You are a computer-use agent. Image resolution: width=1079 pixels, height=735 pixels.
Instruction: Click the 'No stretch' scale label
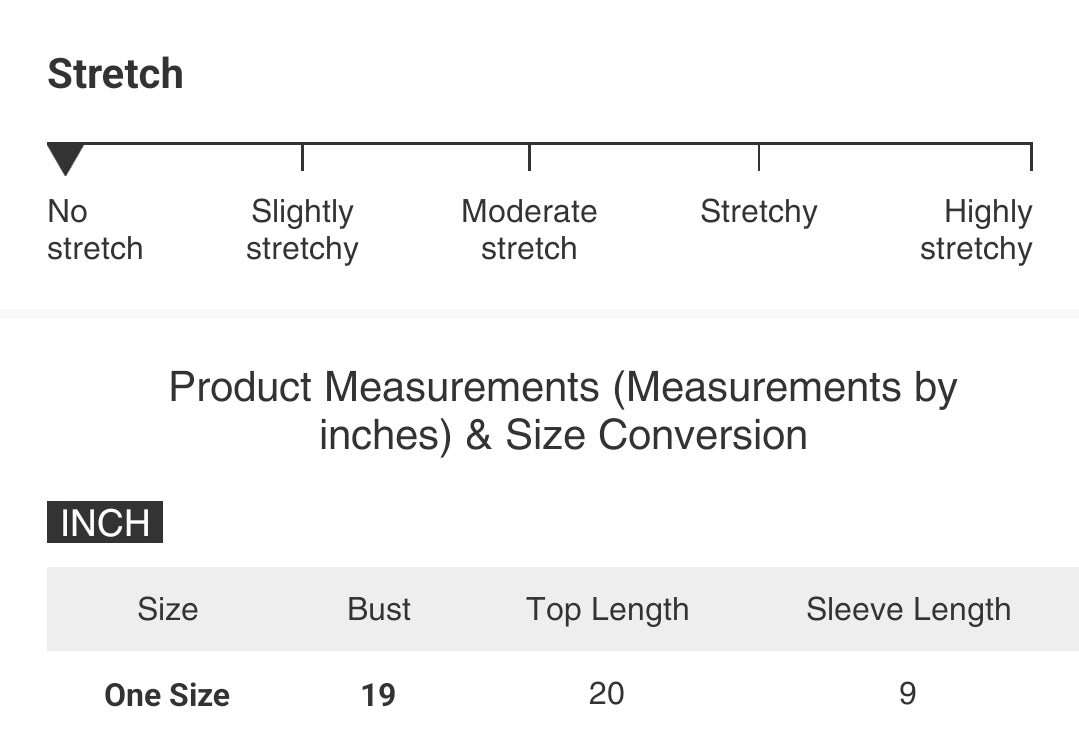[94, 230]
